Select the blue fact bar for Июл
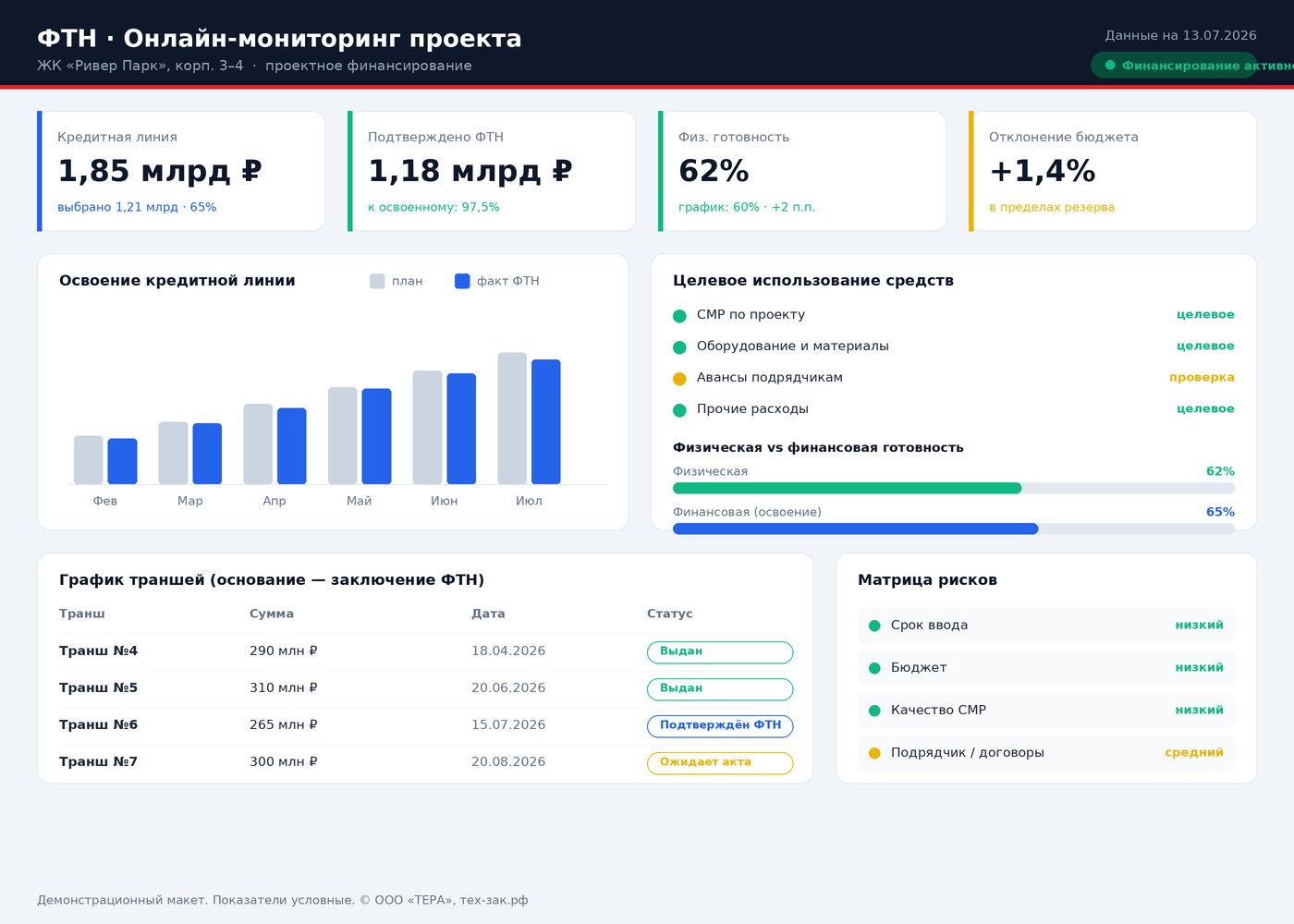This screenshot has width=1294, height=924. click(x=546, y=422)
